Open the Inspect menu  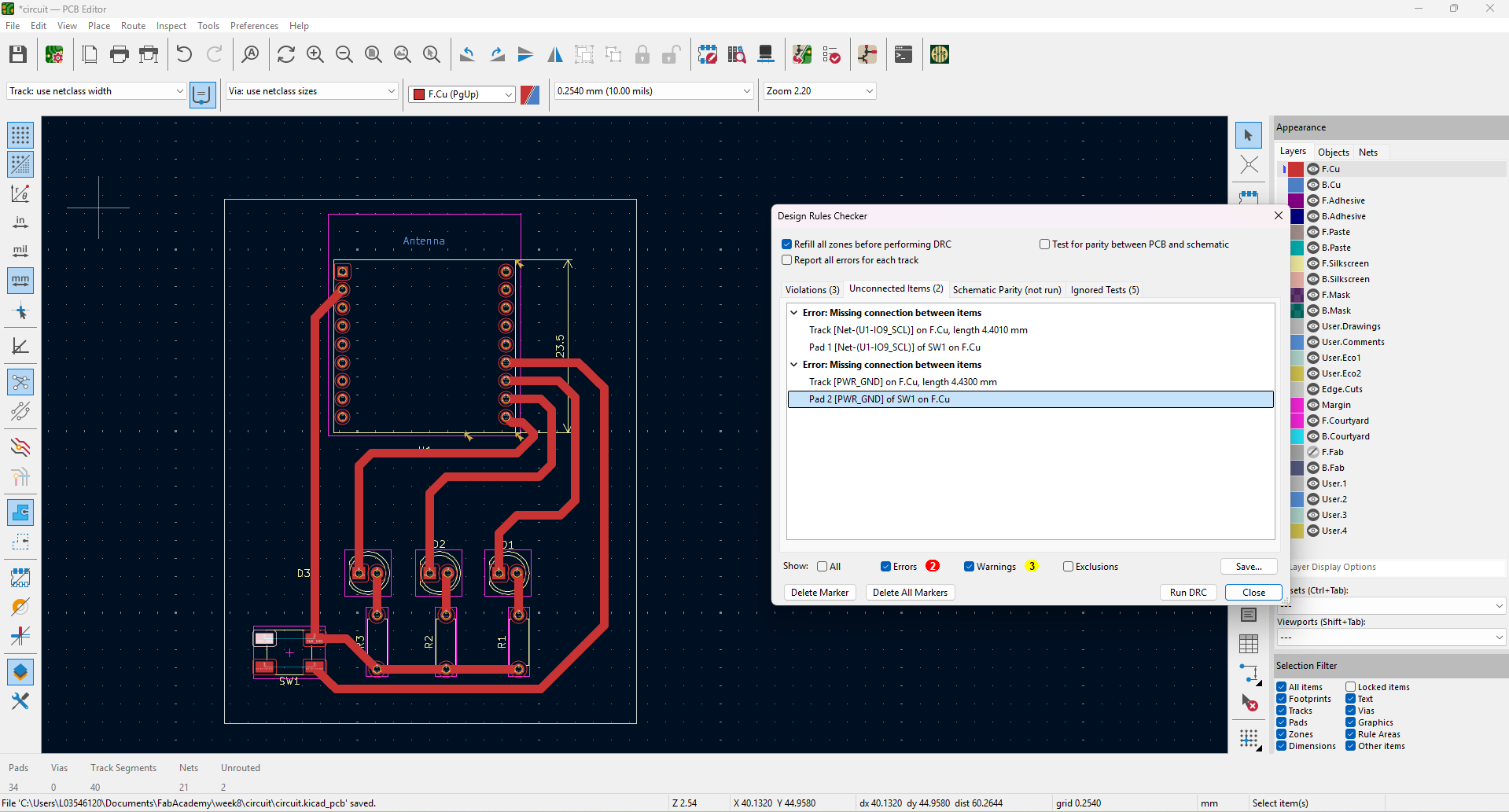(x=171, y=26)
